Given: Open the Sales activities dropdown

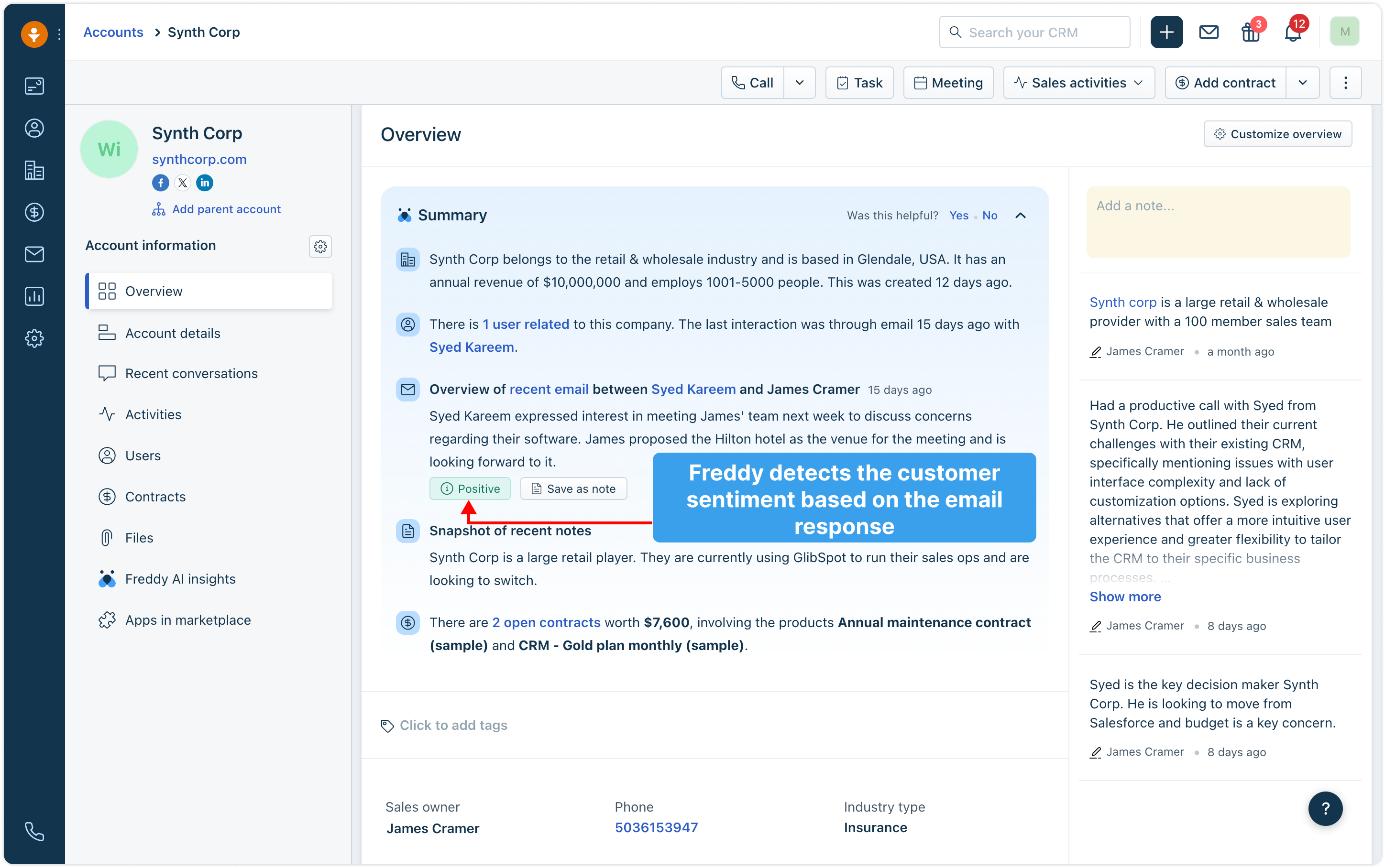Looking at the screenshot, I should [x=1078, y=83].
